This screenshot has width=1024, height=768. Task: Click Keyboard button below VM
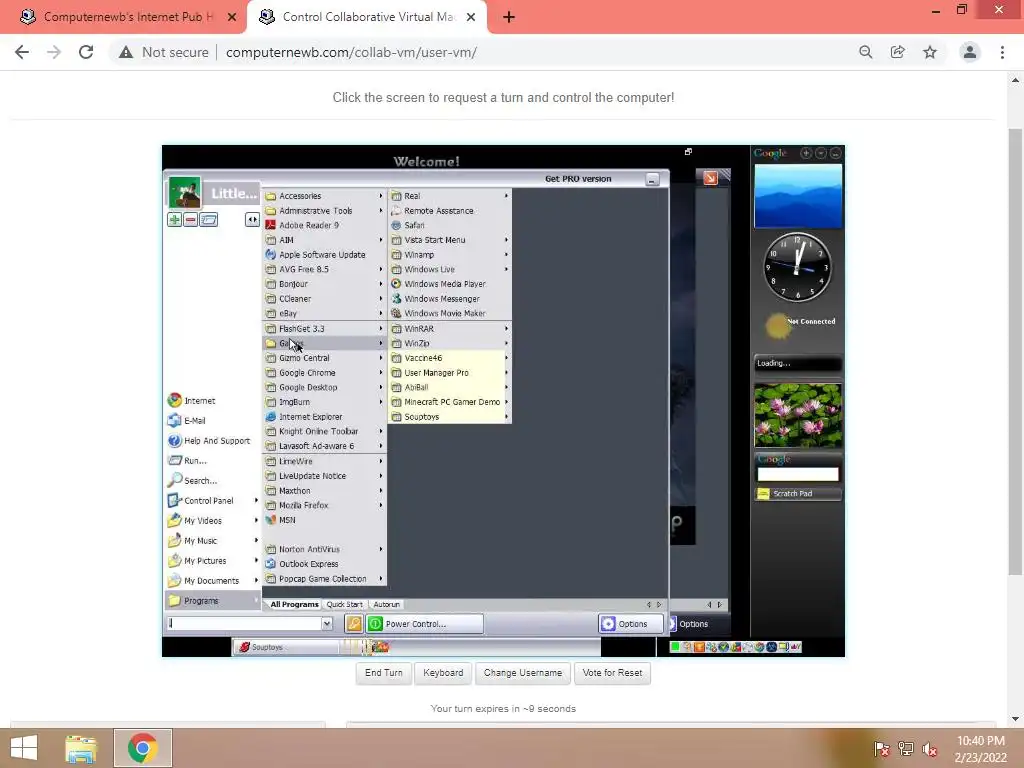(x=443, y=673)
